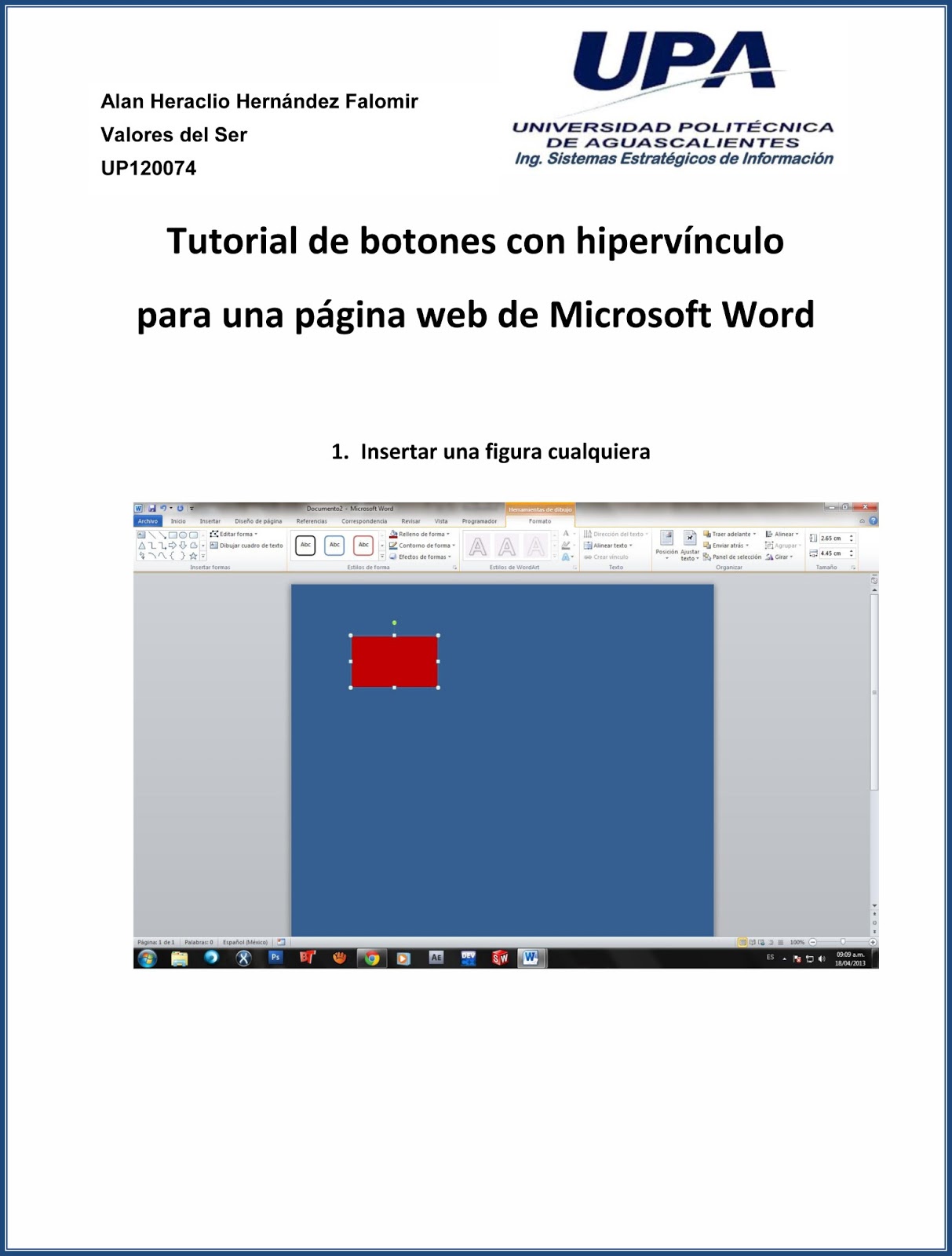Image resolution: width=952 pixels, height=1256 pixels.
Task: Click Dibujar cuadro de texto button
Action: [246, 545]
